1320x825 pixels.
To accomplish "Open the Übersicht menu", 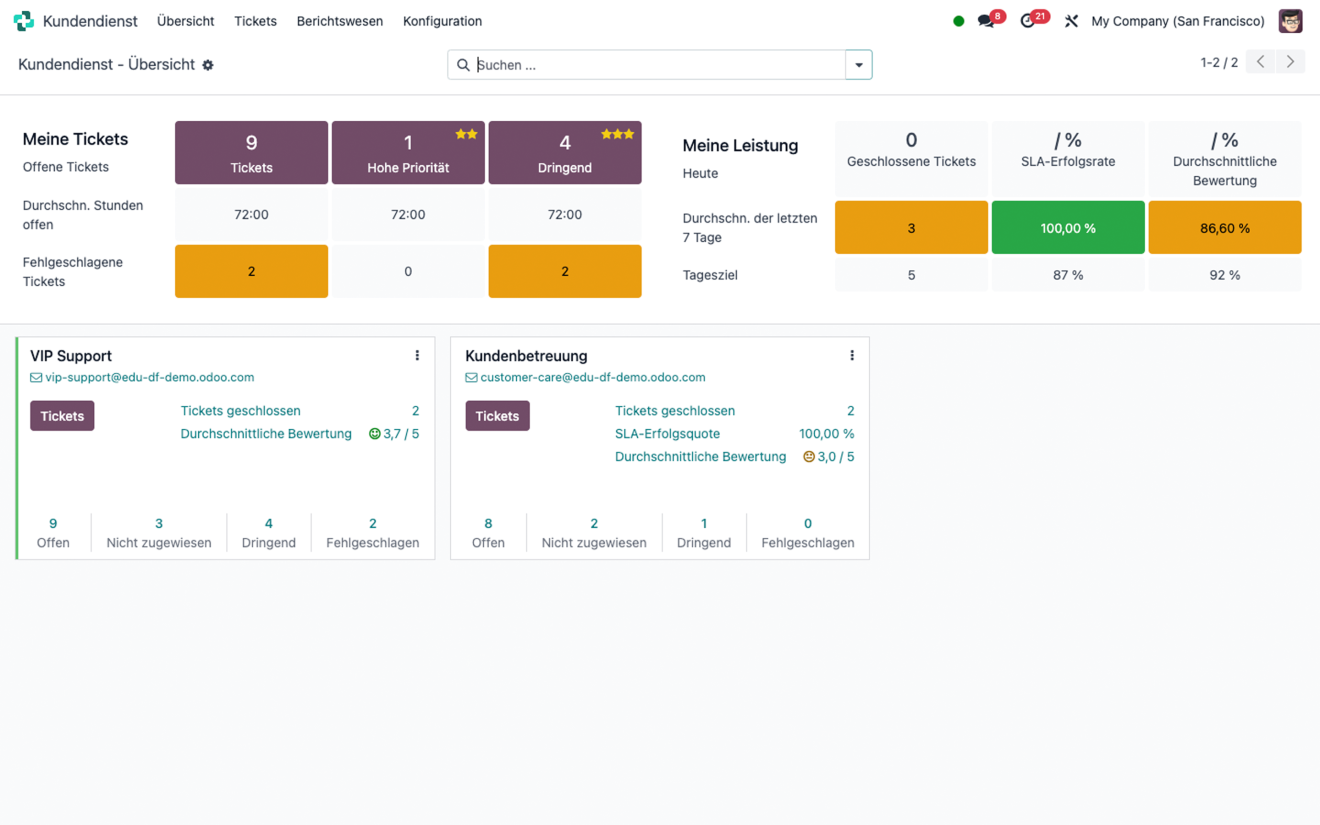I will tap(186, 21).
